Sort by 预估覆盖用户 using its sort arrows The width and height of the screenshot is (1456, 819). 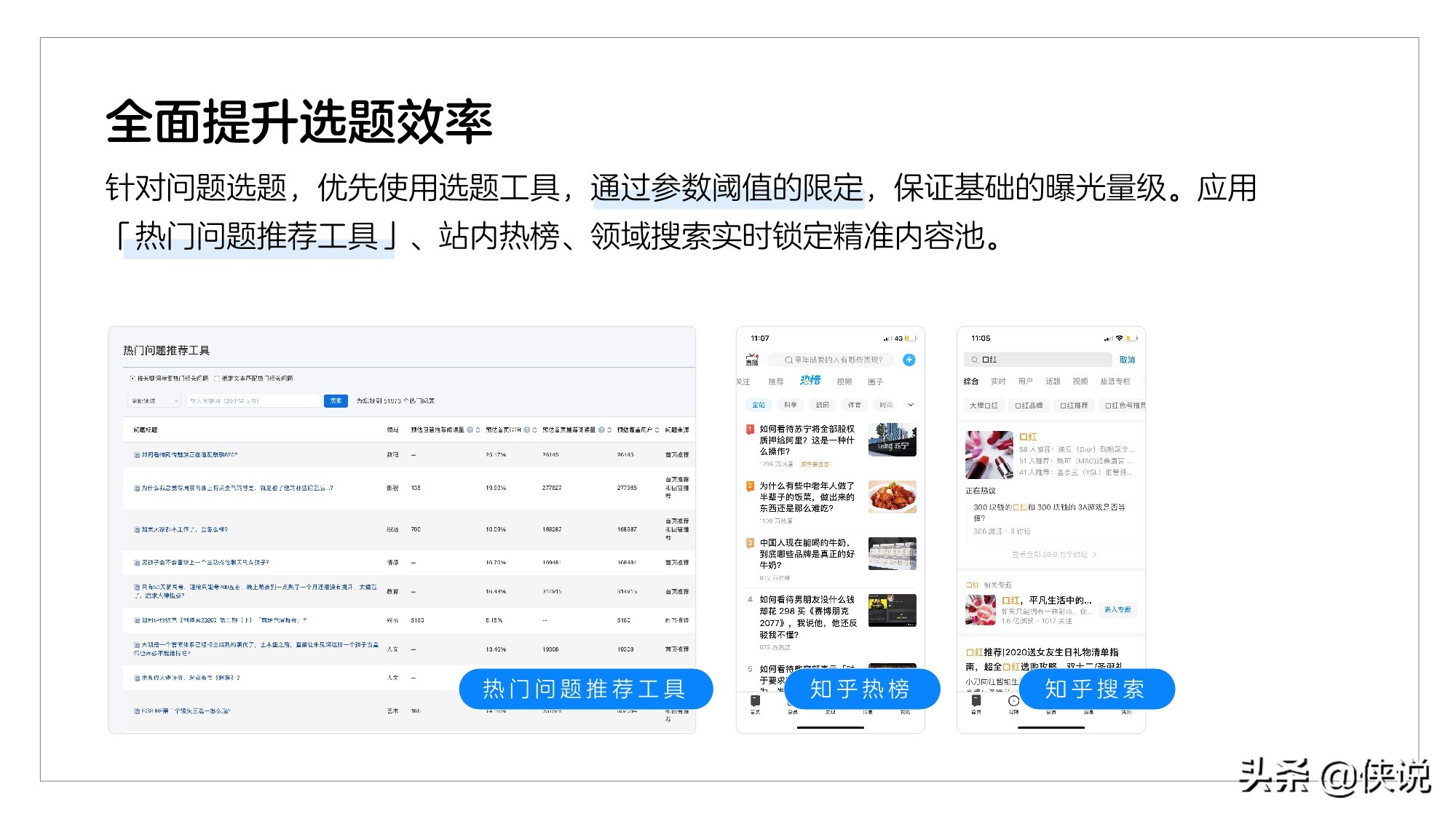[x=657, y=430]
